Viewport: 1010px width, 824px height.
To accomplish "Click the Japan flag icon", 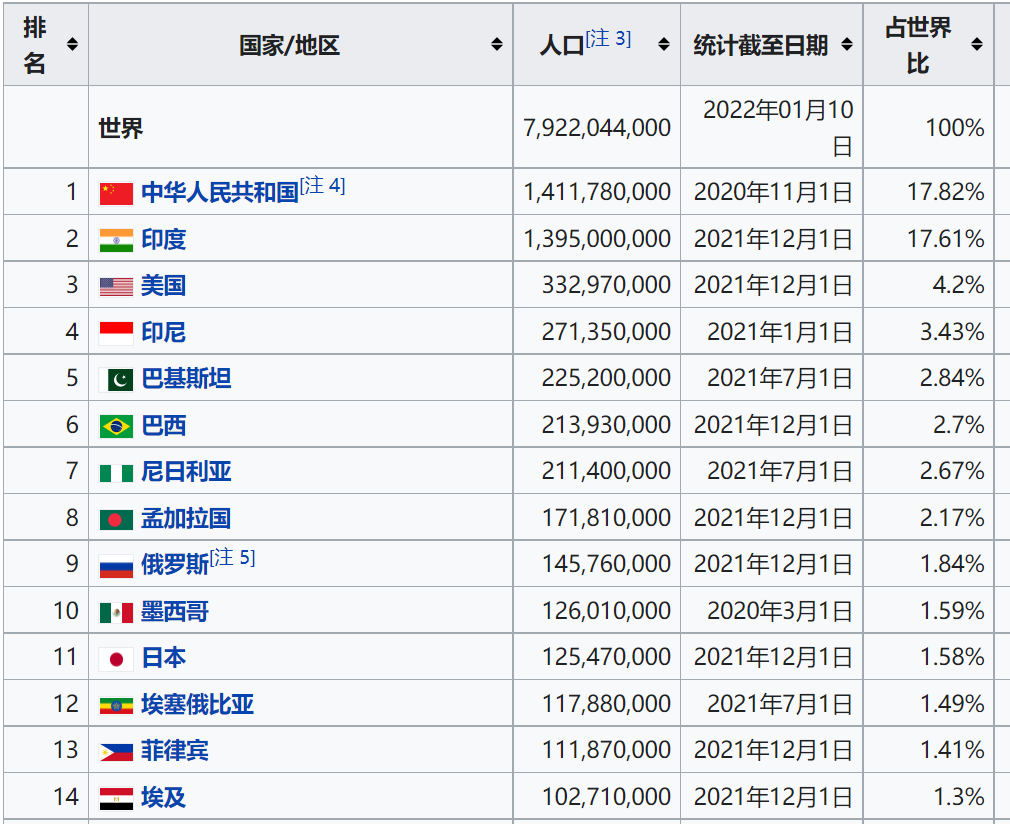I will (x=117, y=659).
